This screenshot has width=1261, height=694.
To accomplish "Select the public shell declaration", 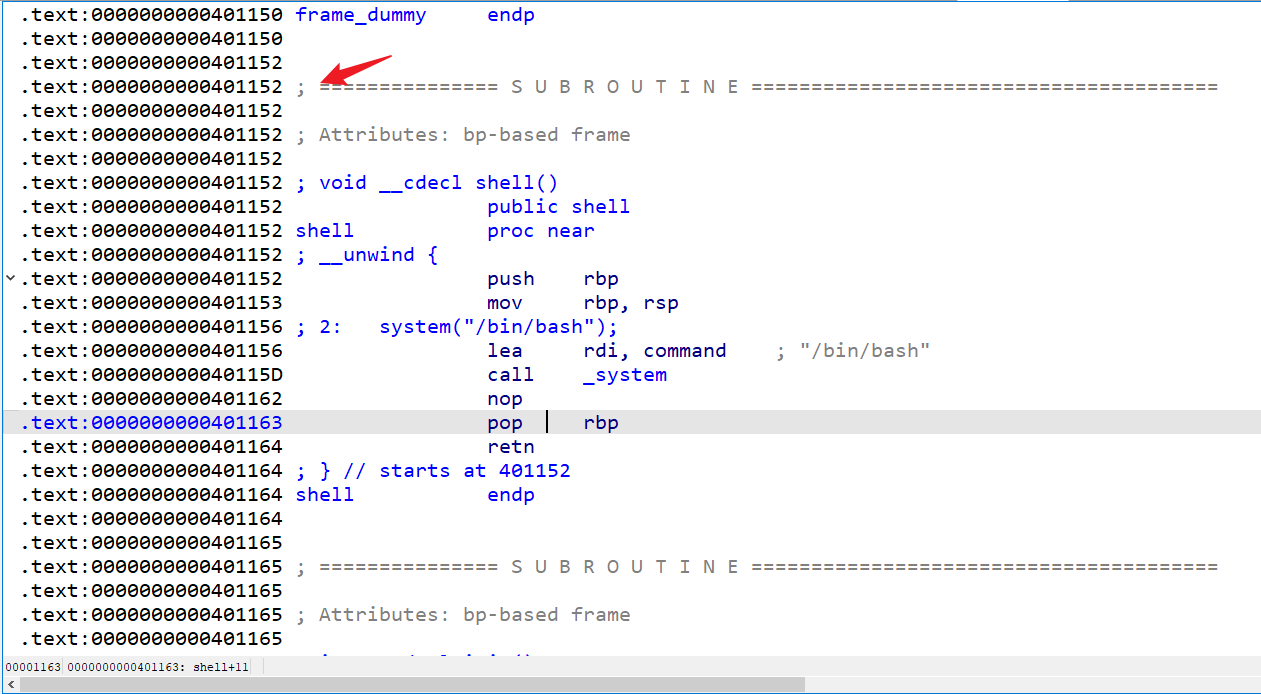I will coord(558,207).
